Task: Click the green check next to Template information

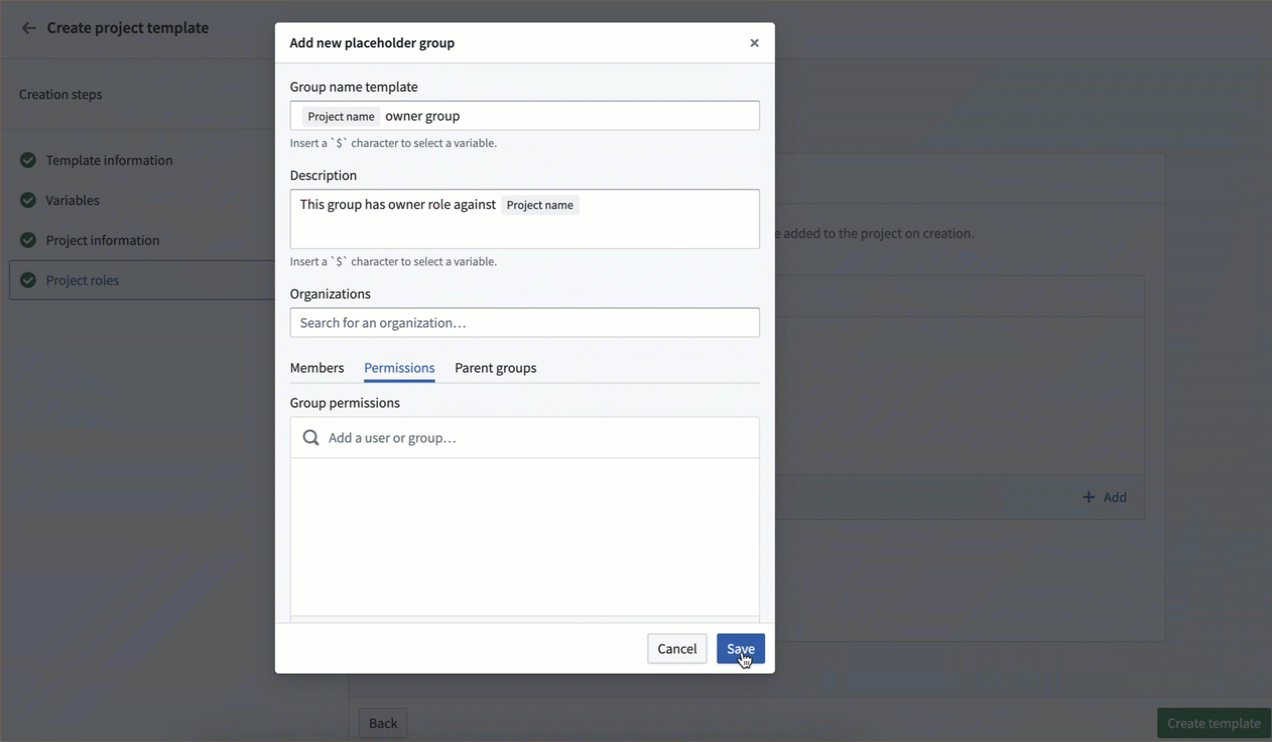Action: coord(28,160)
